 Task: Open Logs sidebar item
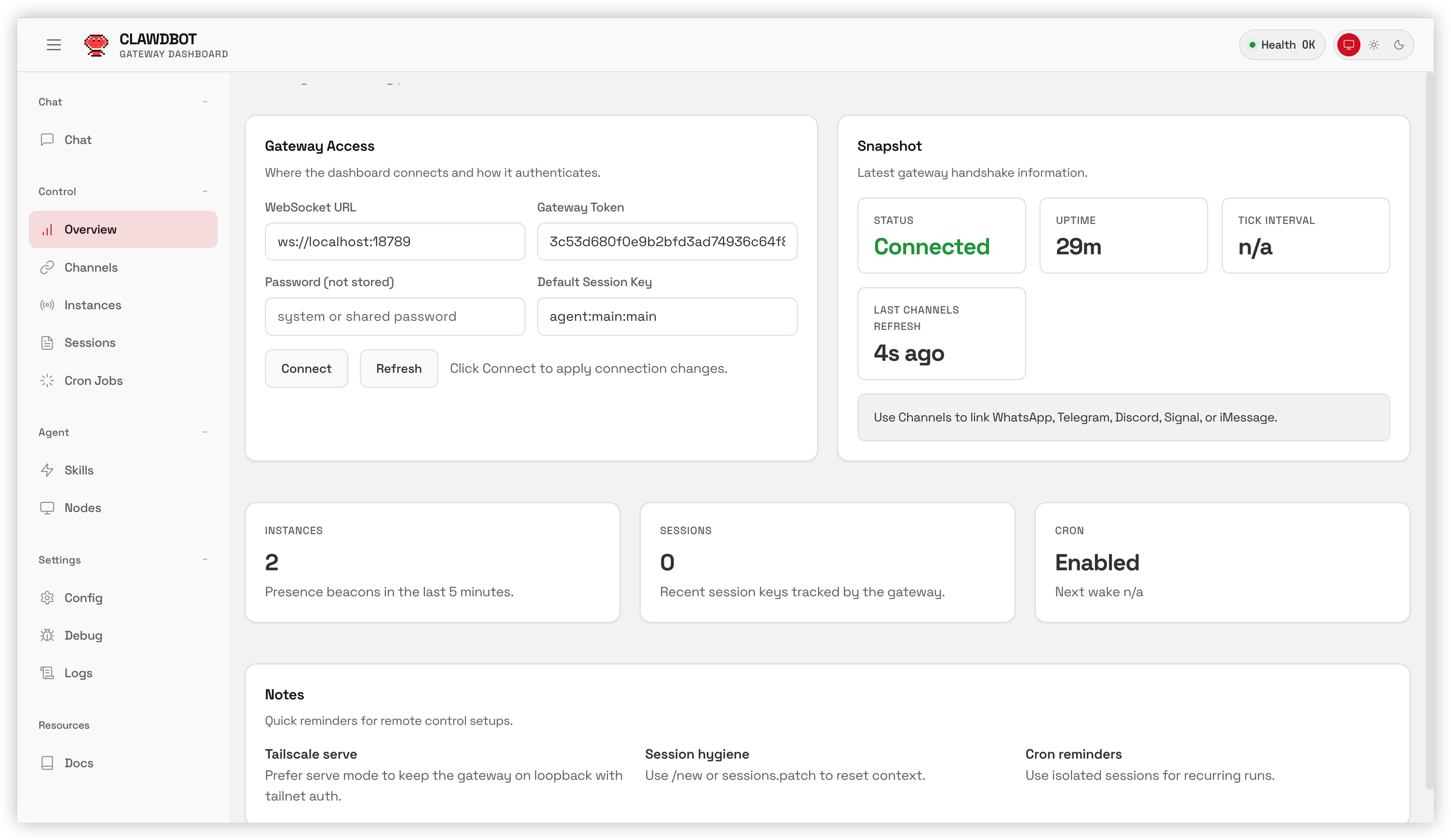coord(79,672)
